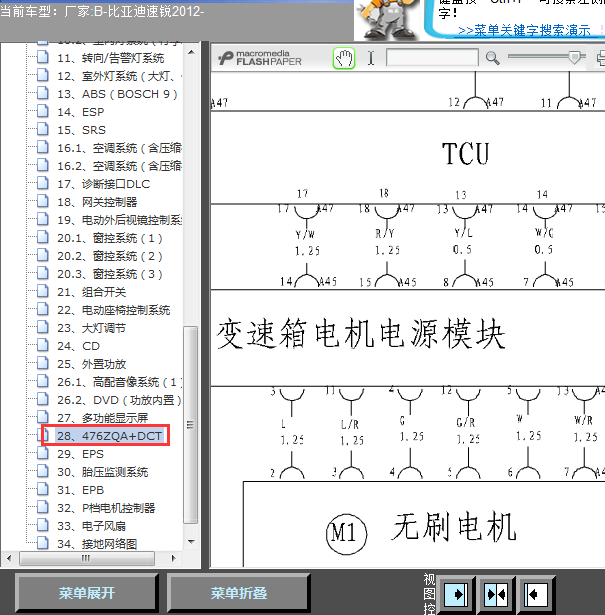Select 31、EPB entry
The width and height of the screenshot is (605, 615).
pos(80,490)
